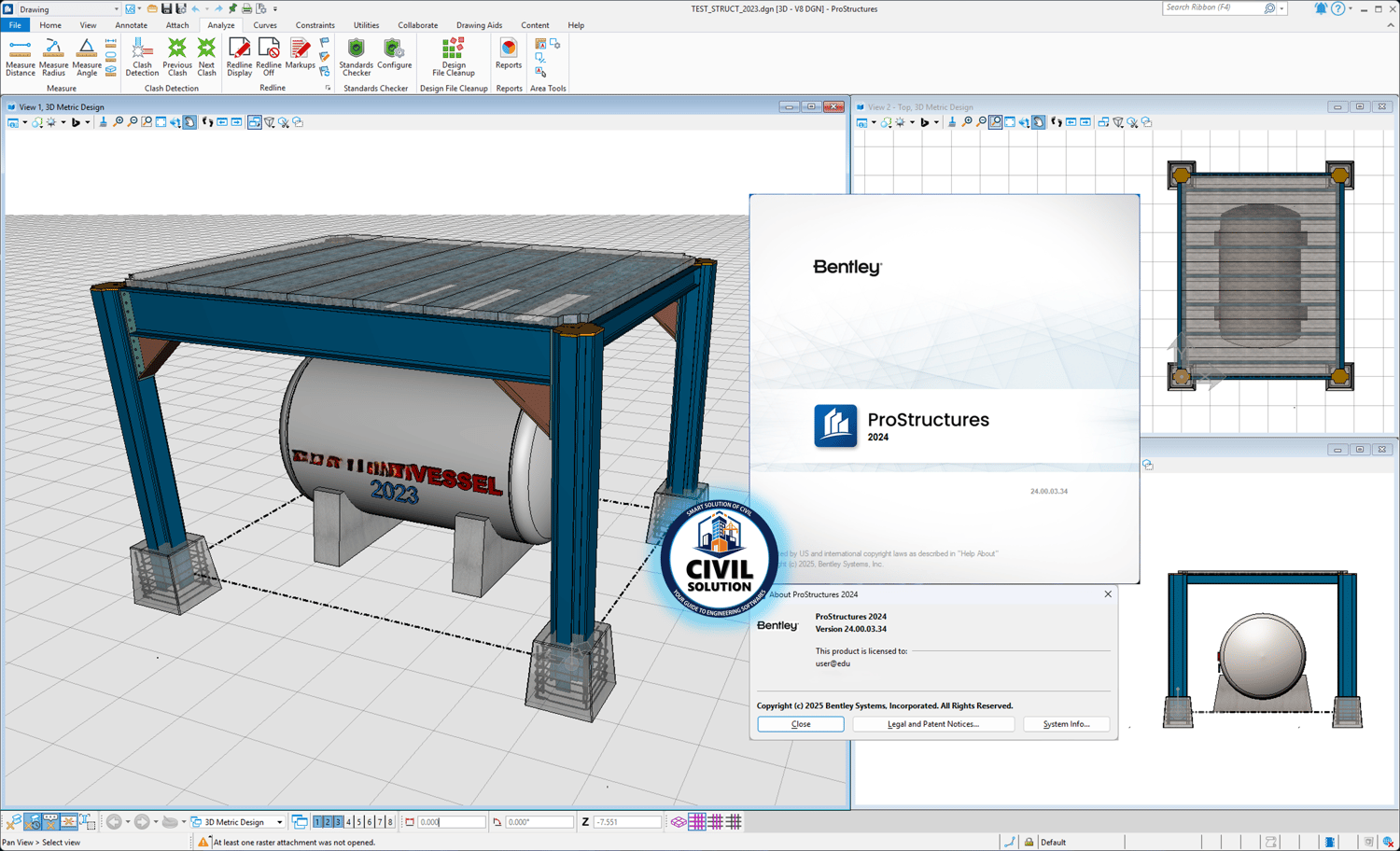Image resolution: width=1400 pixels, height=851 pixels.
Task: Switch to the Utilities ribbon tab
Action: coord(366,25)
